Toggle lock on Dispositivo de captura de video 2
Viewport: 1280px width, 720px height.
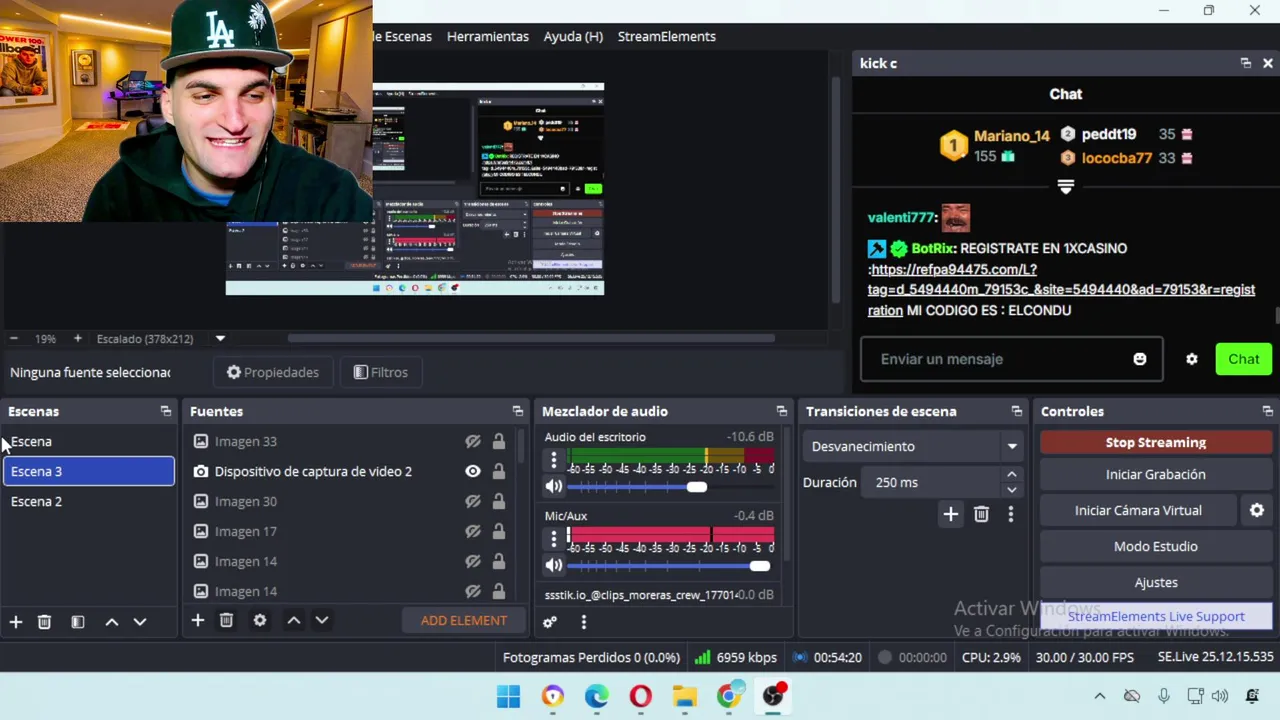point(498,471)
